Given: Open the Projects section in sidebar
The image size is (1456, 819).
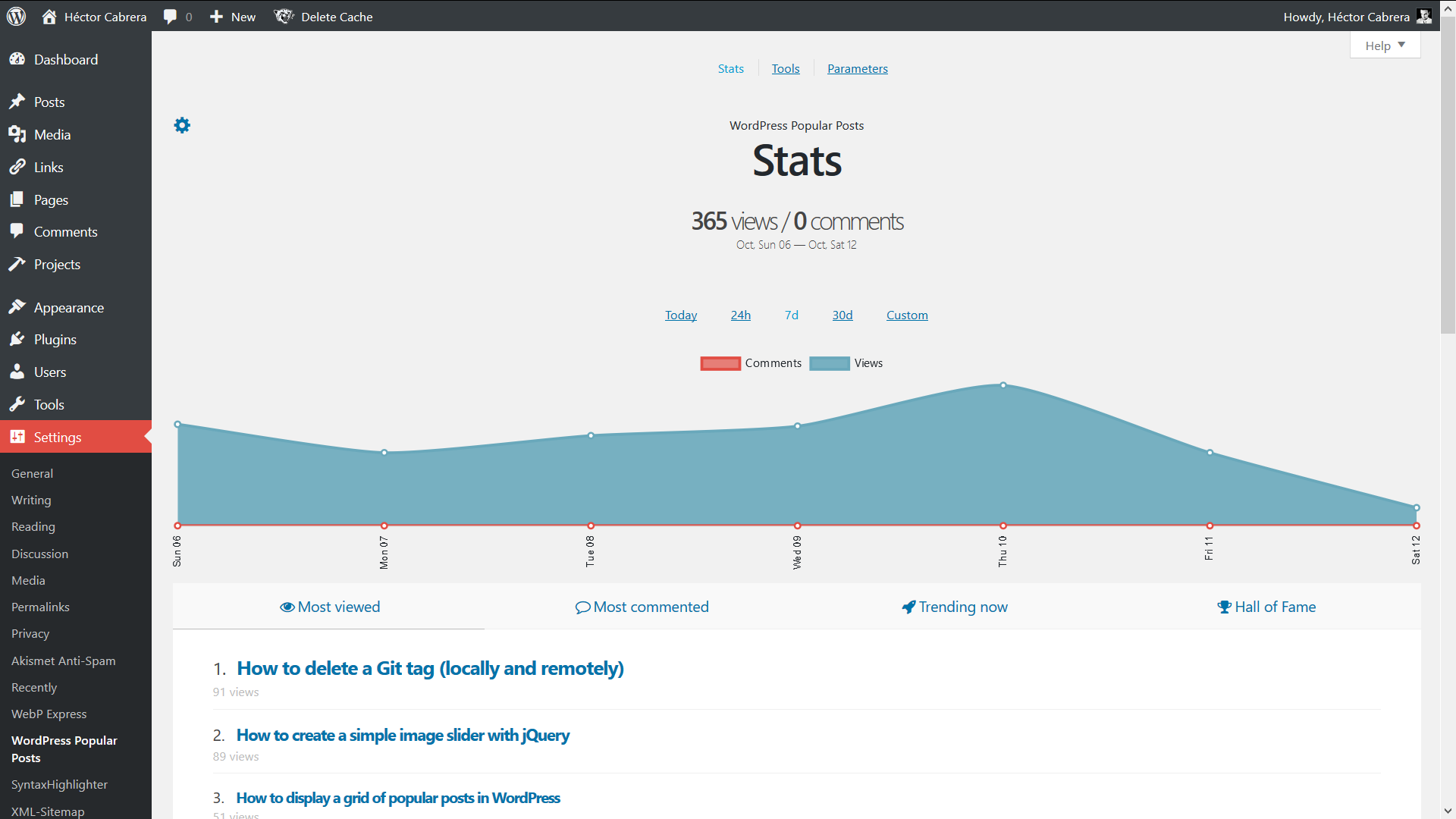Looking at the screenshot, I should [57, 265].
